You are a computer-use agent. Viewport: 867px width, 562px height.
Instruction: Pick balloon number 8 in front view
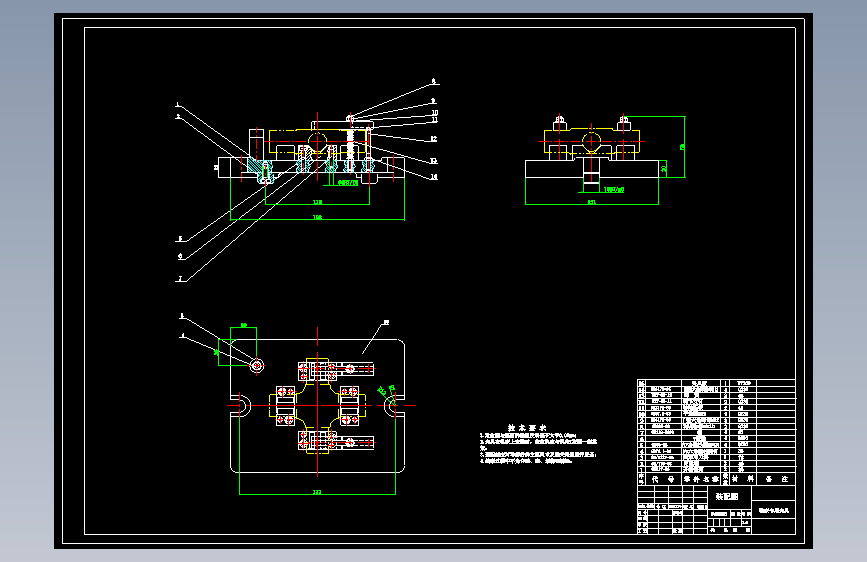(x=434, y=81)
